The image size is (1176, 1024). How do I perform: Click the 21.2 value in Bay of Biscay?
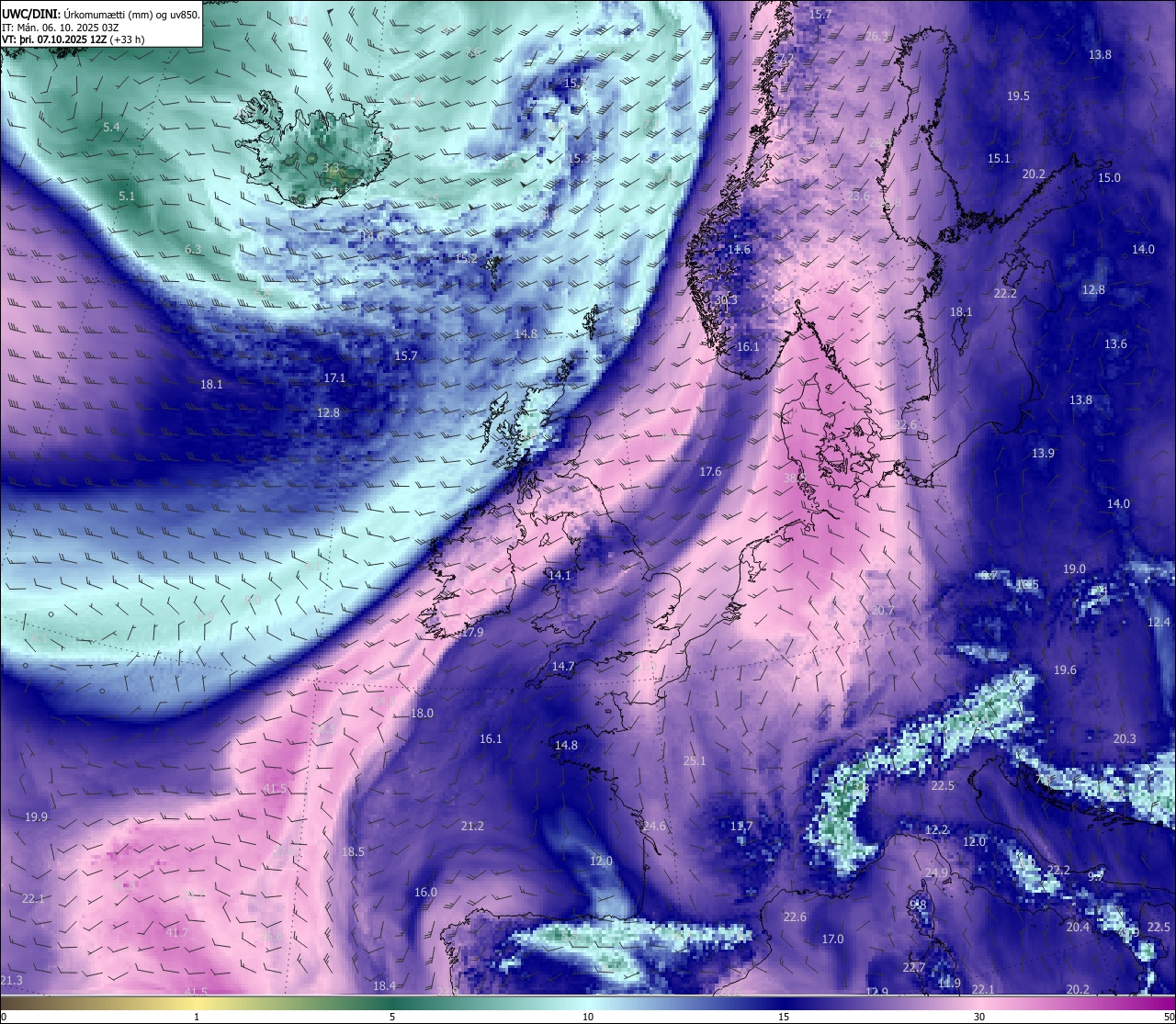[x=472, y=826]
